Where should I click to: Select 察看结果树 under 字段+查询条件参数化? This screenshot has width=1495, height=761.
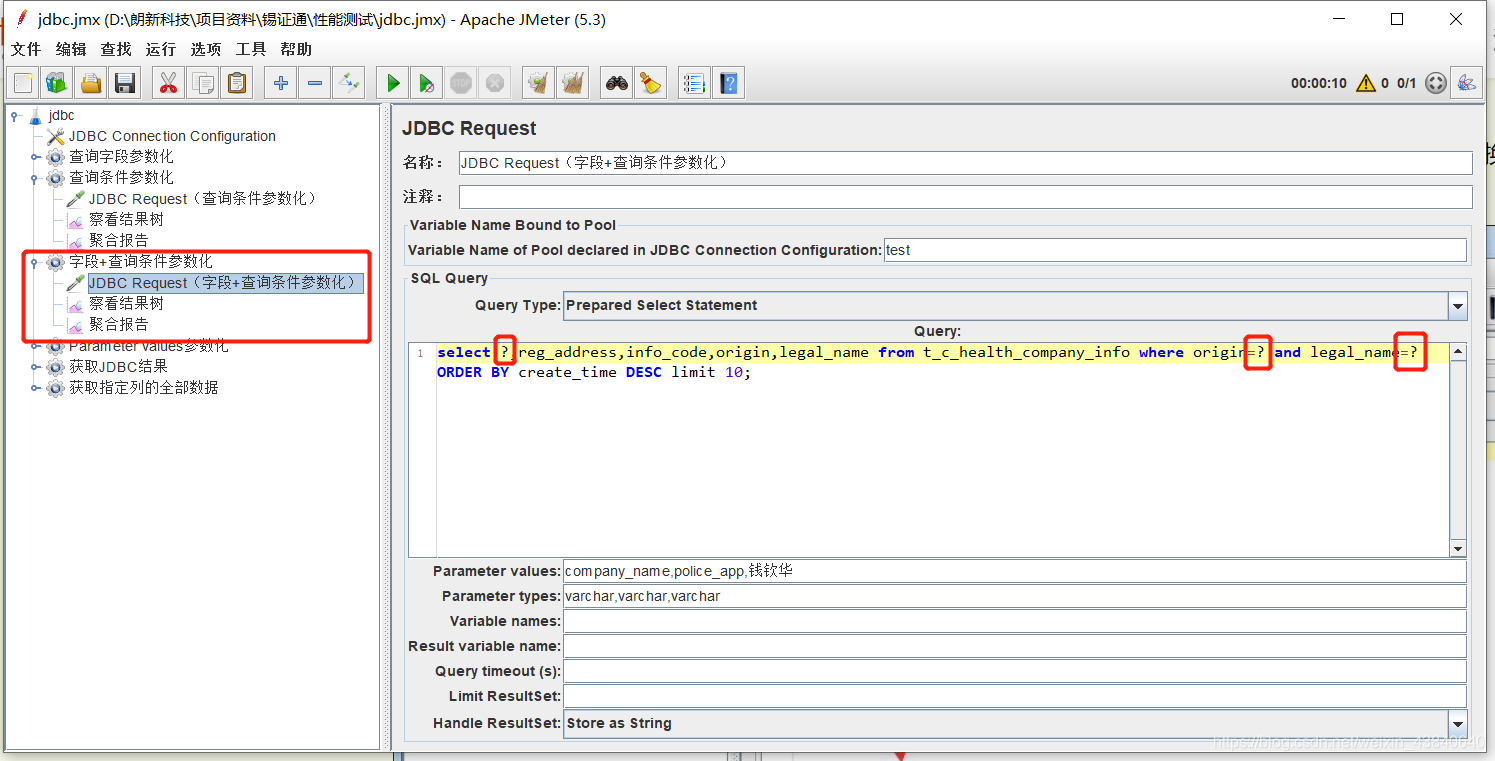[126, 303]
